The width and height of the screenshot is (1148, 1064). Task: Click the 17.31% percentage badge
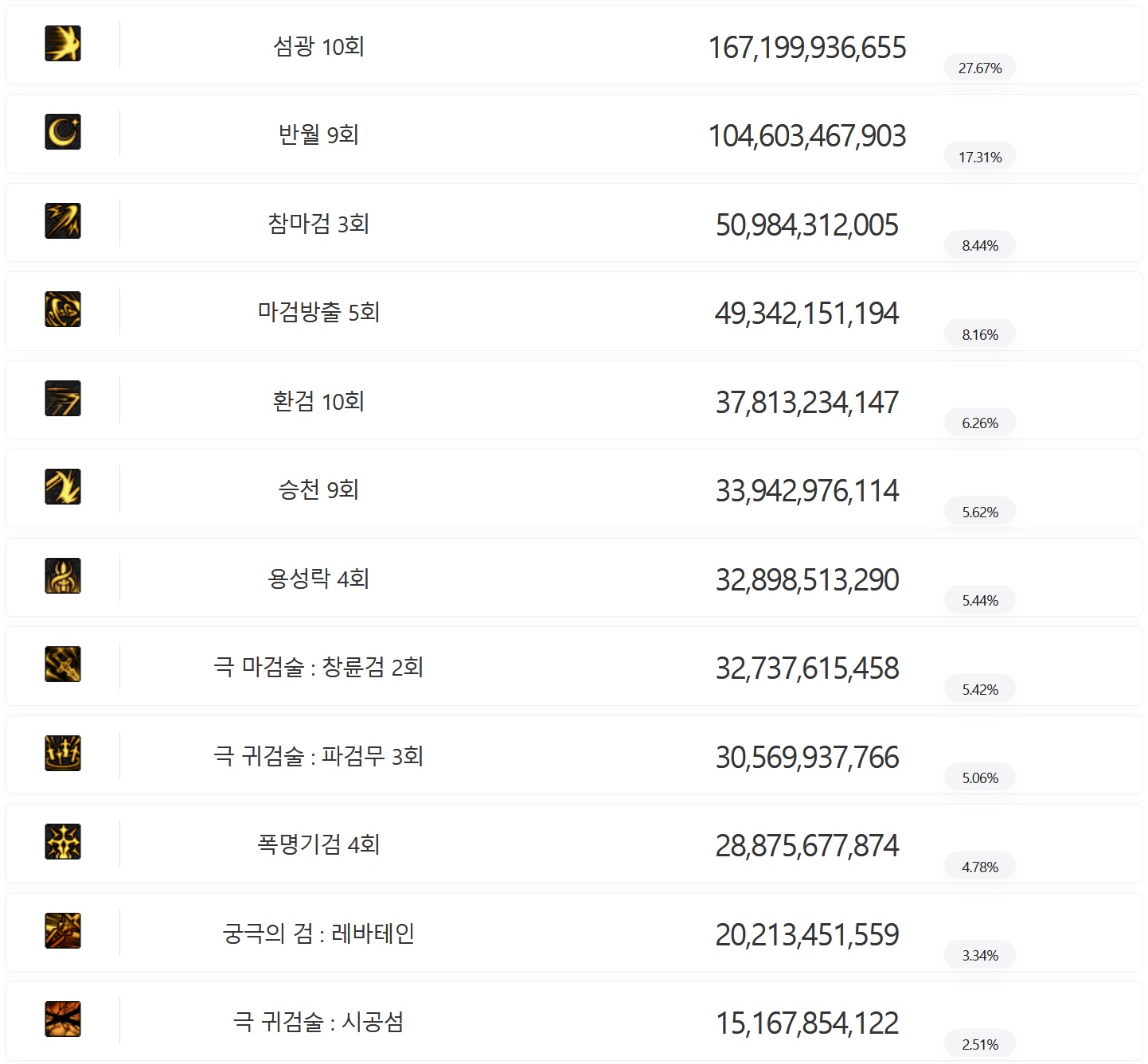pyautogui.click(x=980, y=158)
